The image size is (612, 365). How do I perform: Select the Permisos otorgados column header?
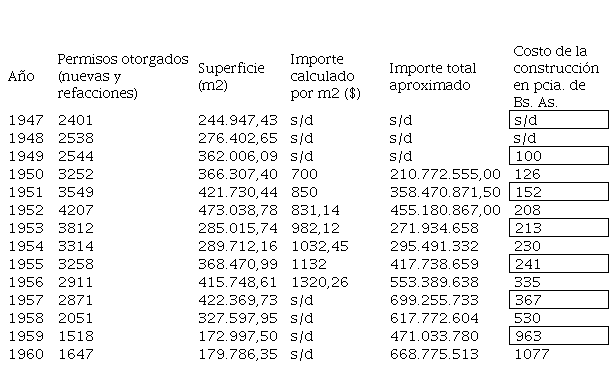coord(123,76)
